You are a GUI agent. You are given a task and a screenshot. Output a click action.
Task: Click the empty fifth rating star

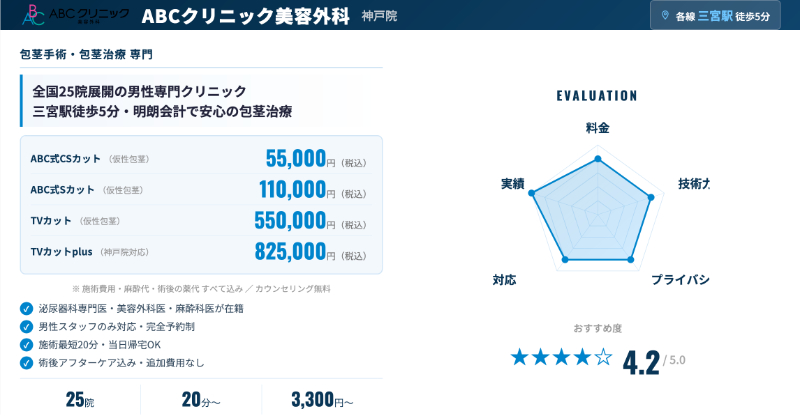click(x=603, y=357)
